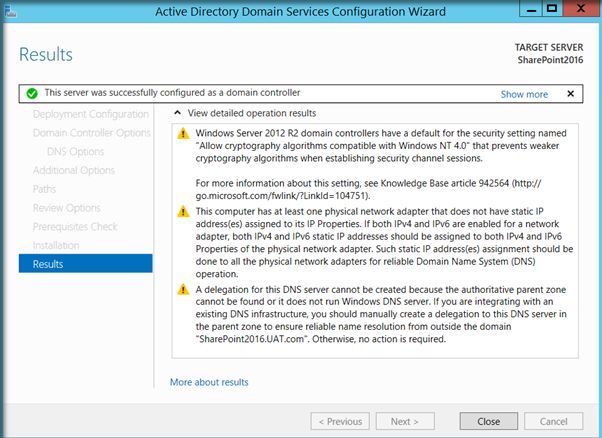The width and height of the screenshot is (602, 438).
Task: Expand notification with Show more
Action: pos(524,94)
